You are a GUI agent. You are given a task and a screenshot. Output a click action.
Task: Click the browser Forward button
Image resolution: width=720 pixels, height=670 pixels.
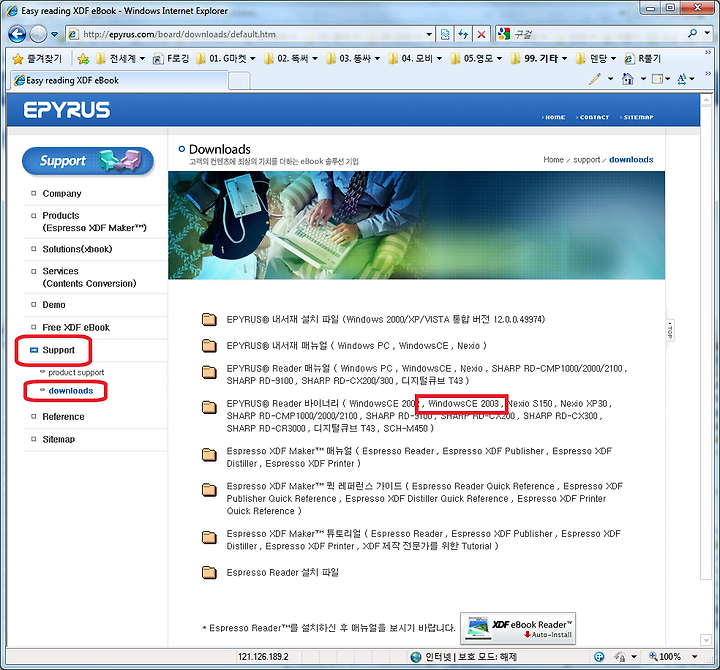pos(38,34)
